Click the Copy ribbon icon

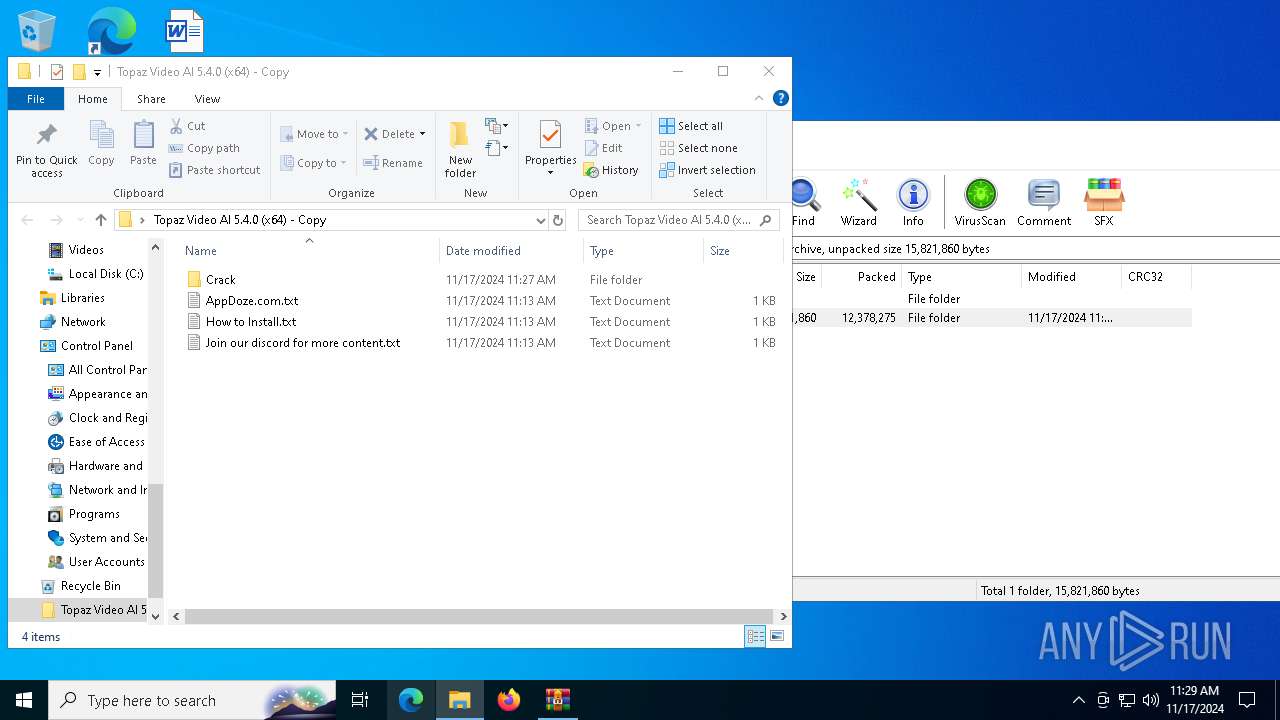(101, 143)
